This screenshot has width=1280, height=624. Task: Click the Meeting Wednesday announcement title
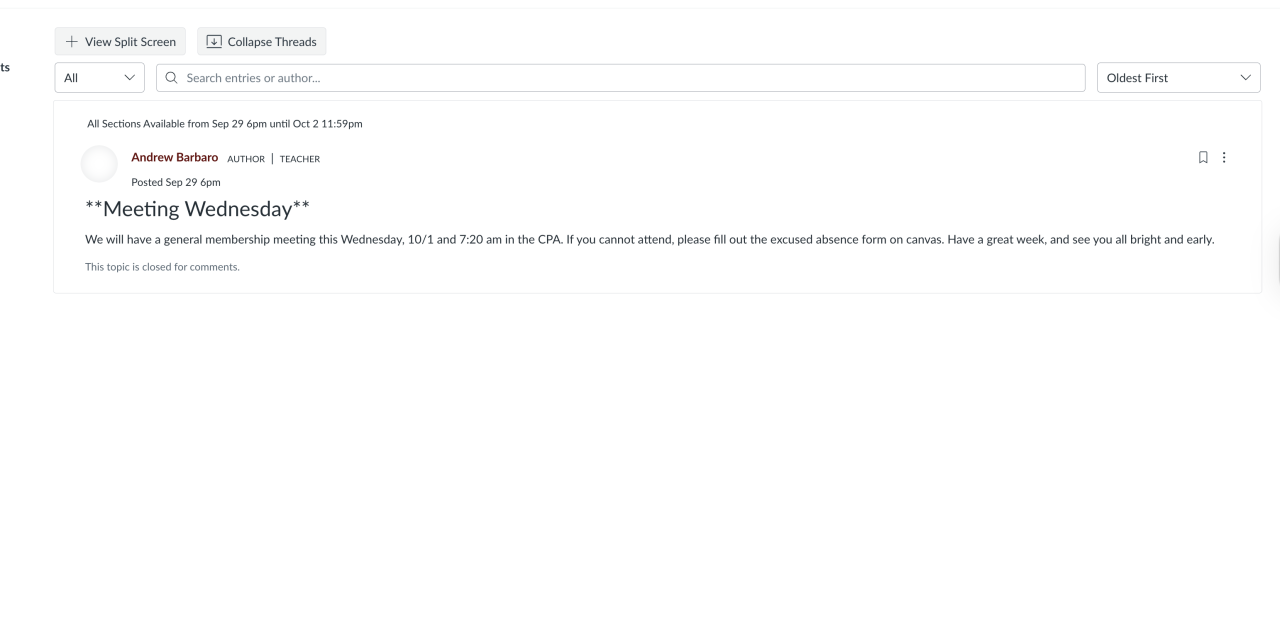click(197, 209)
